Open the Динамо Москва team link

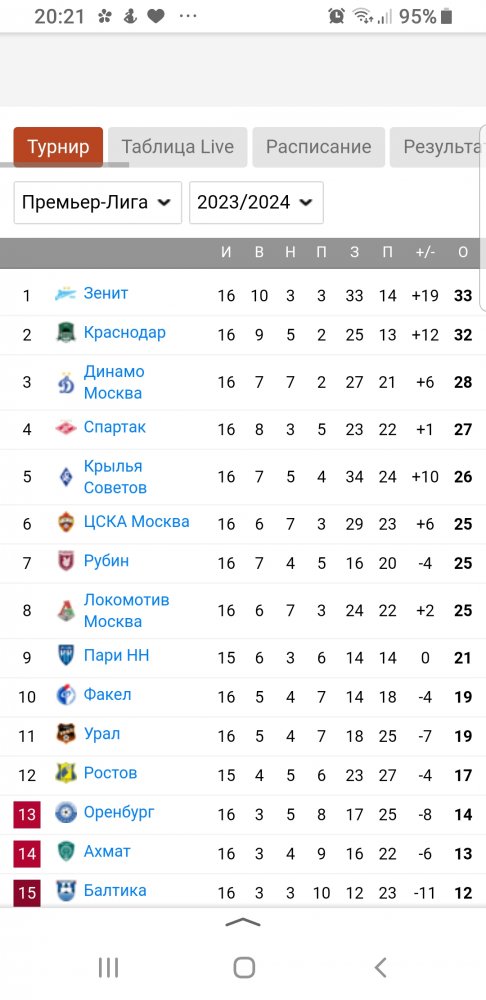click(x=114, y=382)
